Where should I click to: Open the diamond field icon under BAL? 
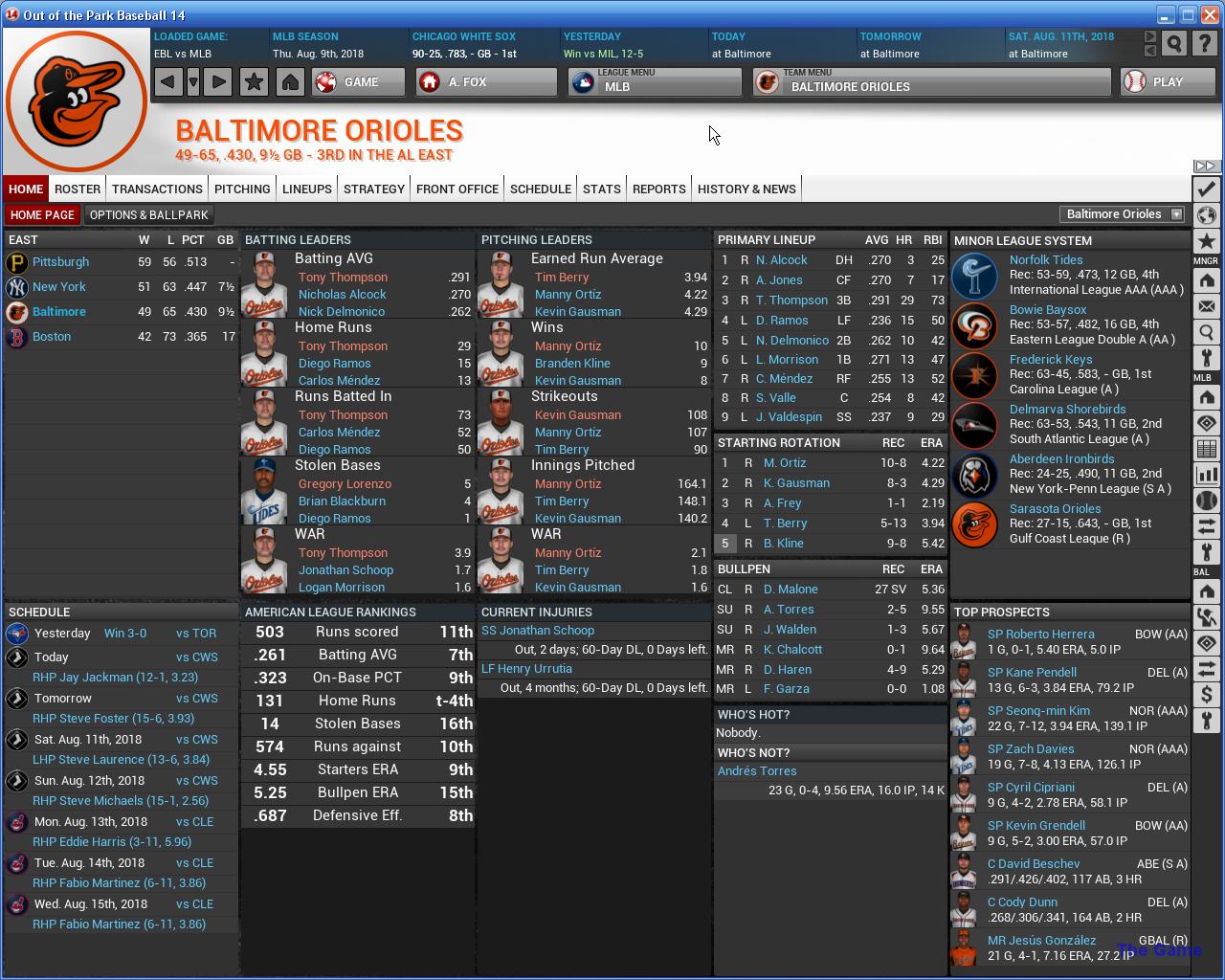(x=1206, y=643)
